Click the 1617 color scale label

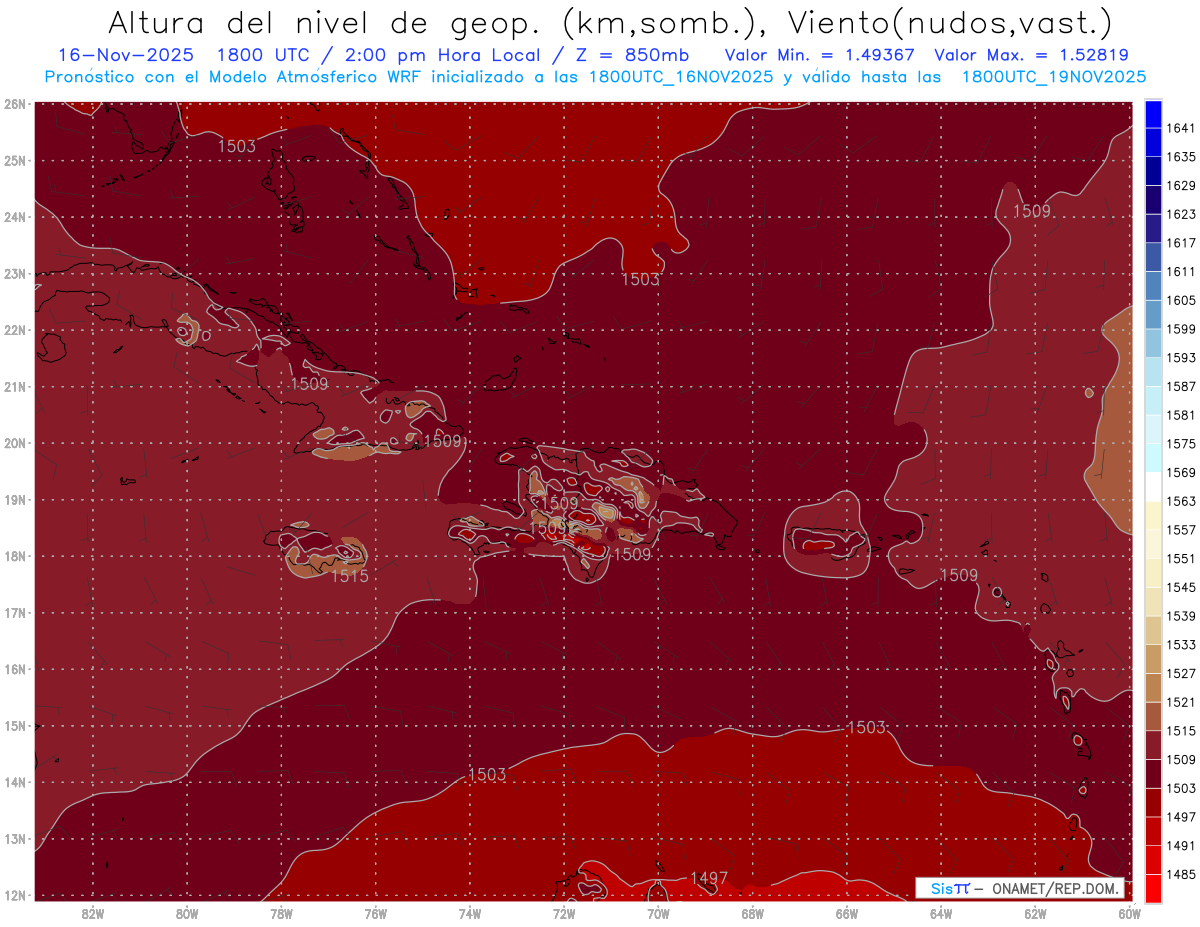tap(1181, 243)
